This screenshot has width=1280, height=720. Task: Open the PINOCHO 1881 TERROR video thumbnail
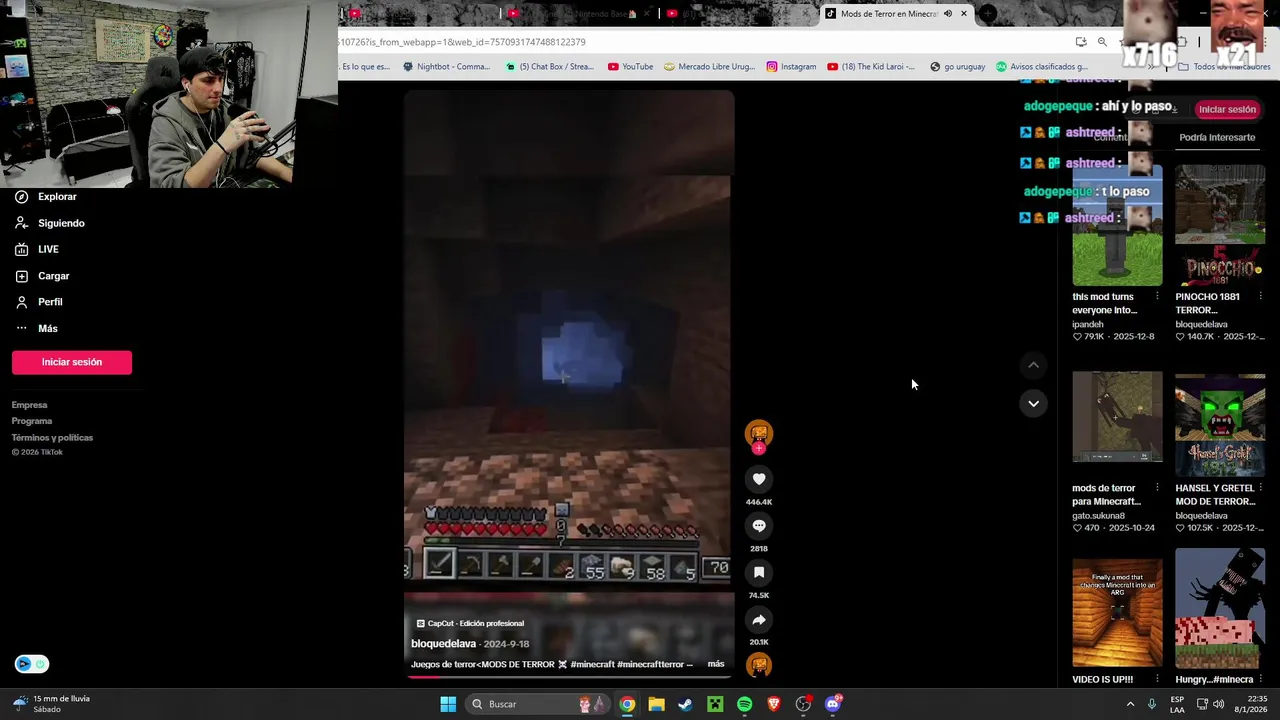[1219, 226]
